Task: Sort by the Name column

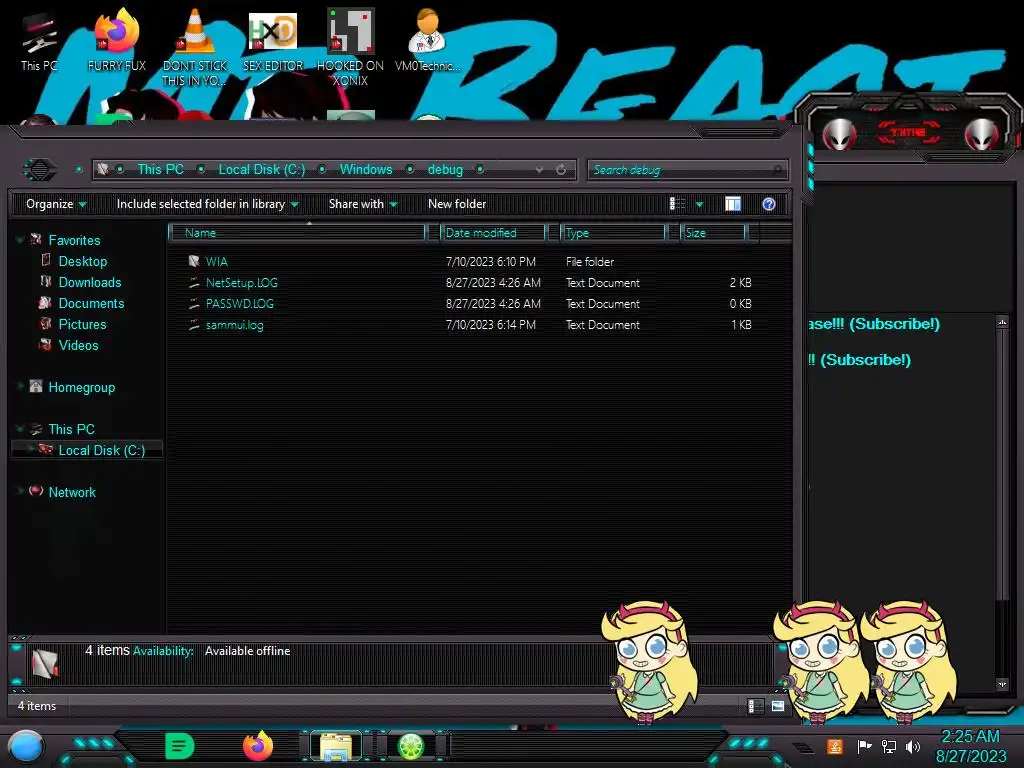Action: click(297, 233)
